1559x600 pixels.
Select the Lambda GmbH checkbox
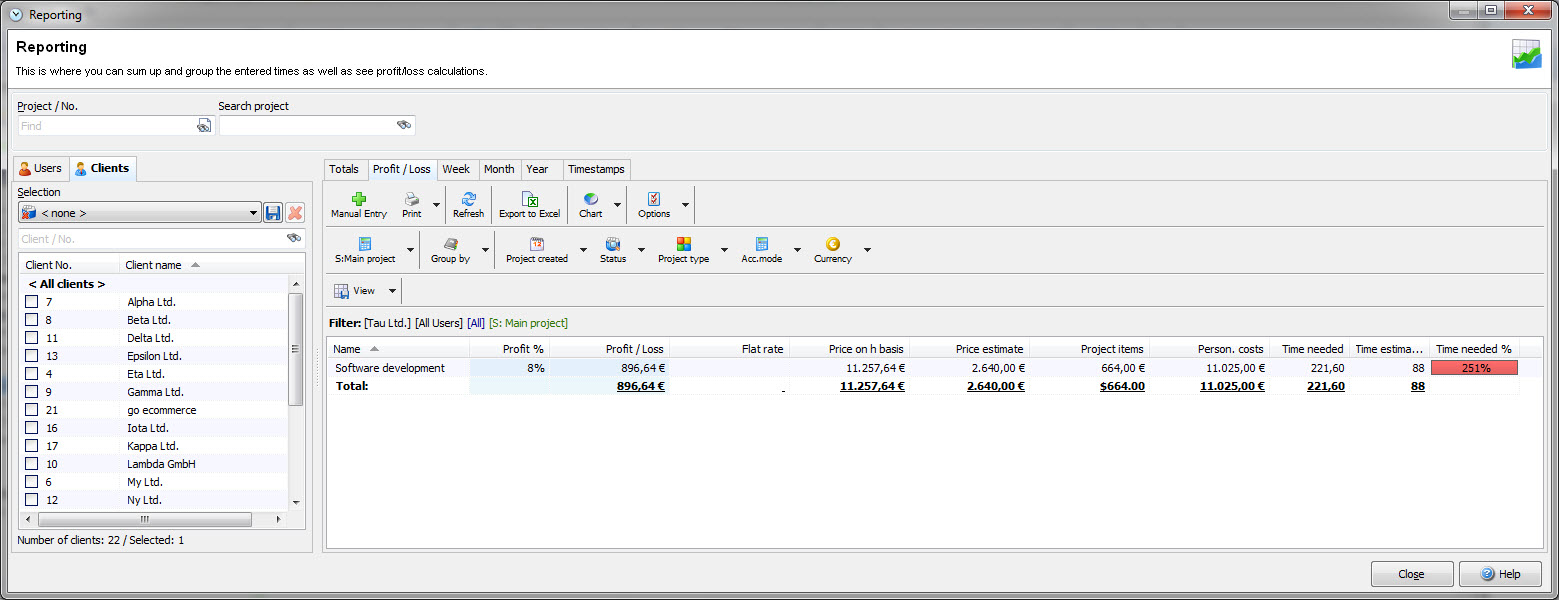(x=32, y=464)
